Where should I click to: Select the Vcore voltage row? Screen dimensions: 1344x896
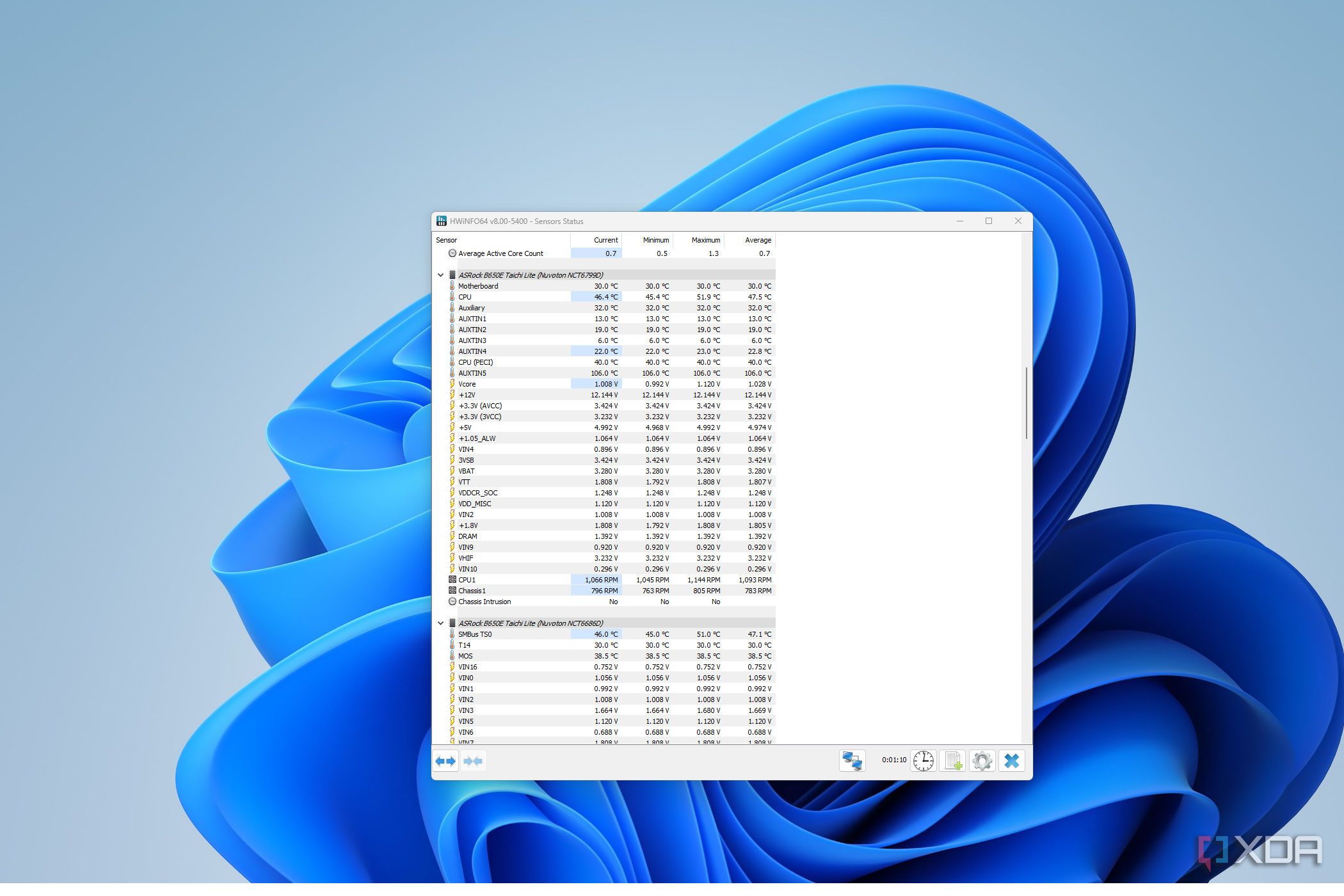604,384
